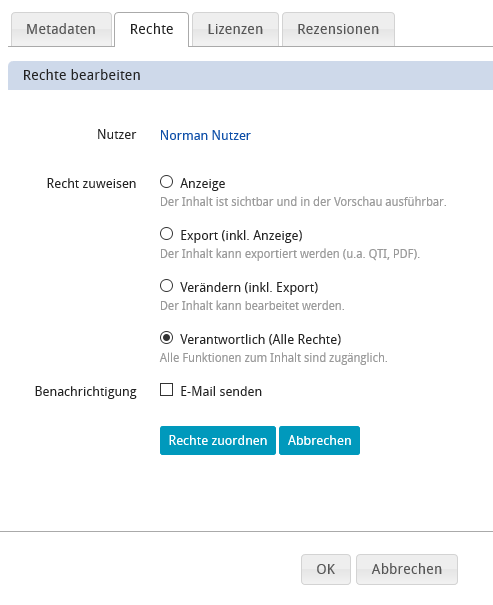Click the 'Der Inhalt kann exportiert werden' description
This screenshot has height=605, width=493.
click(x=290, y=254)
